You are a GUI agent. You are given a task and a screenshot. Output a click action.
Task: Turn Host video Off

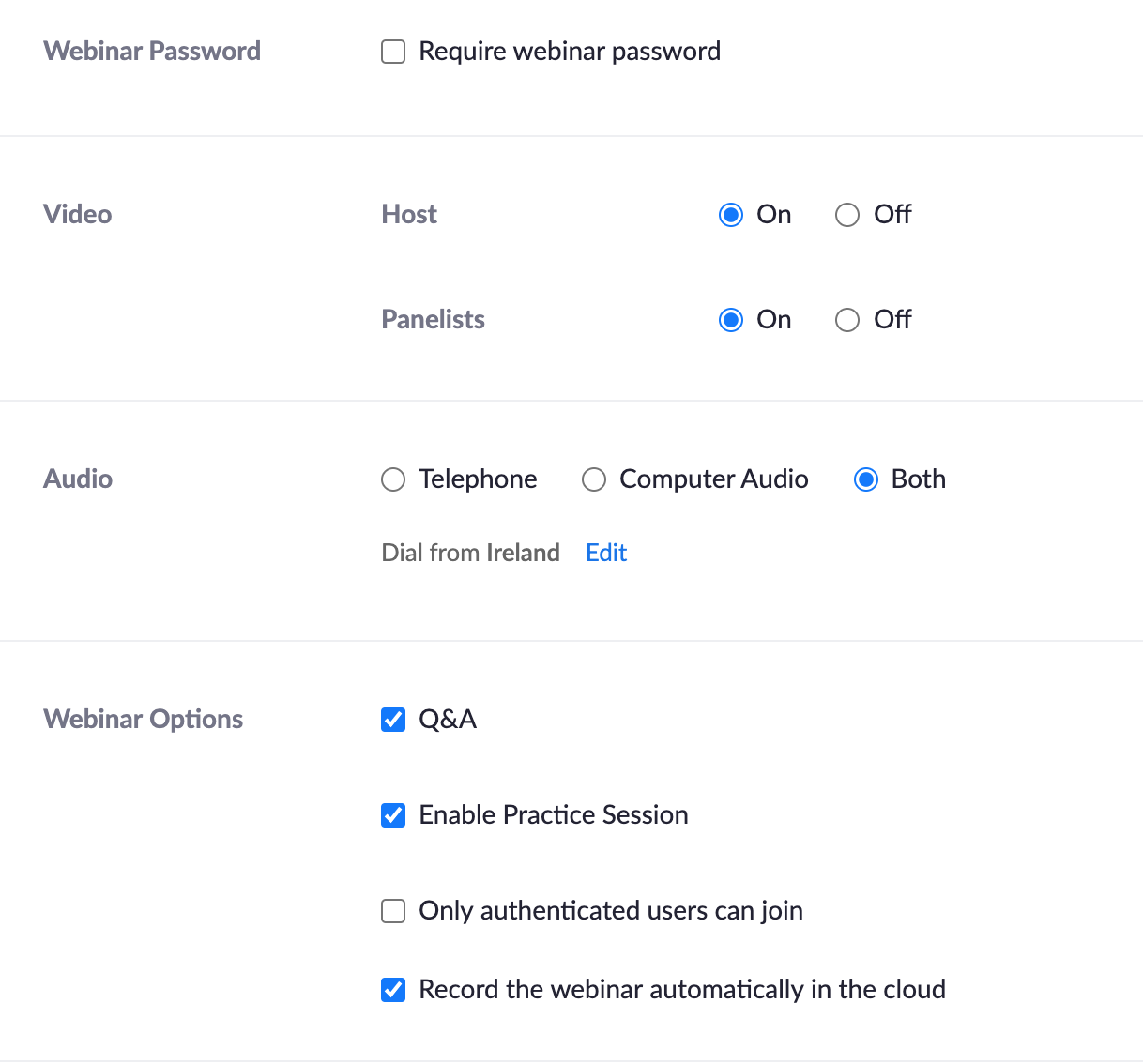point(847,215)
